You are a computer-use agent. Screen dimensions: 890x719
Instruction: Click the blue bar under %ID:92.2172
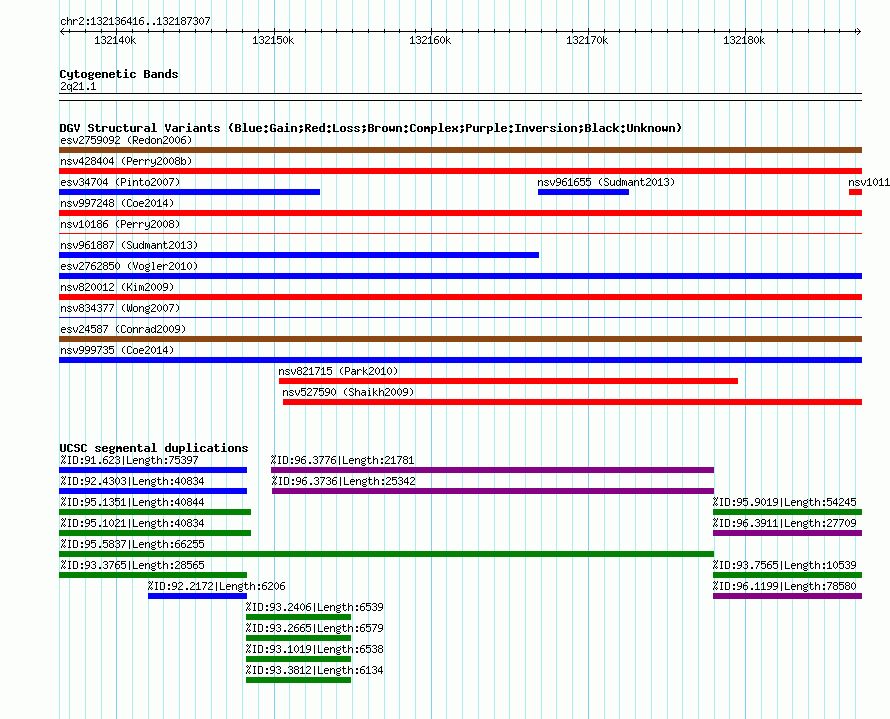tap(198, 596)
